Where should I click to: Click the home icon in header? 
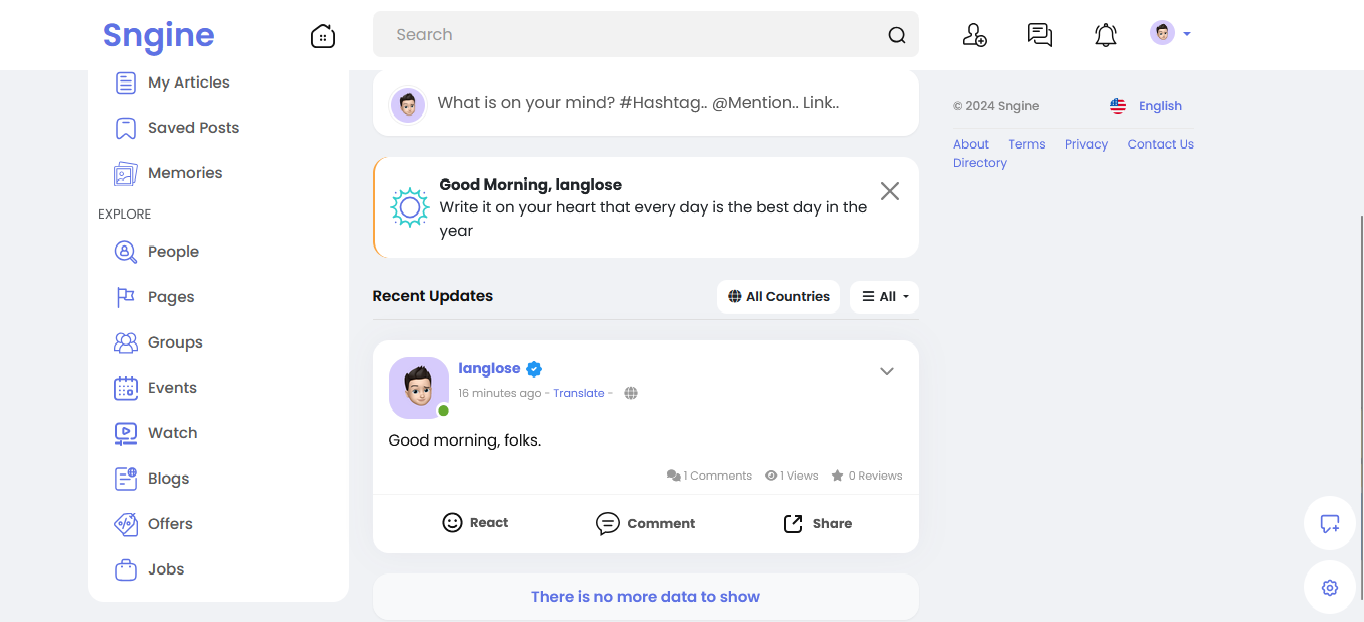323,36
